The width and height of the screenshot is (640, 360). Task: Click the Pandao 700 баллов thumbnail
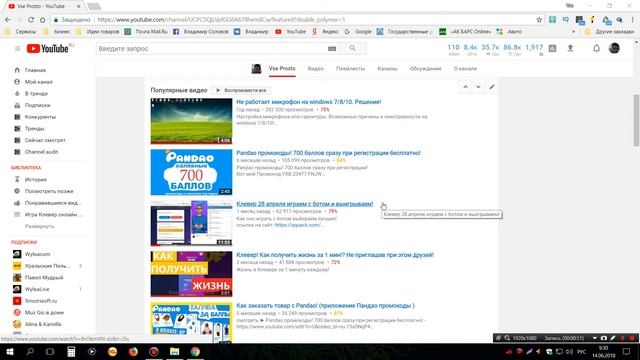191,172
